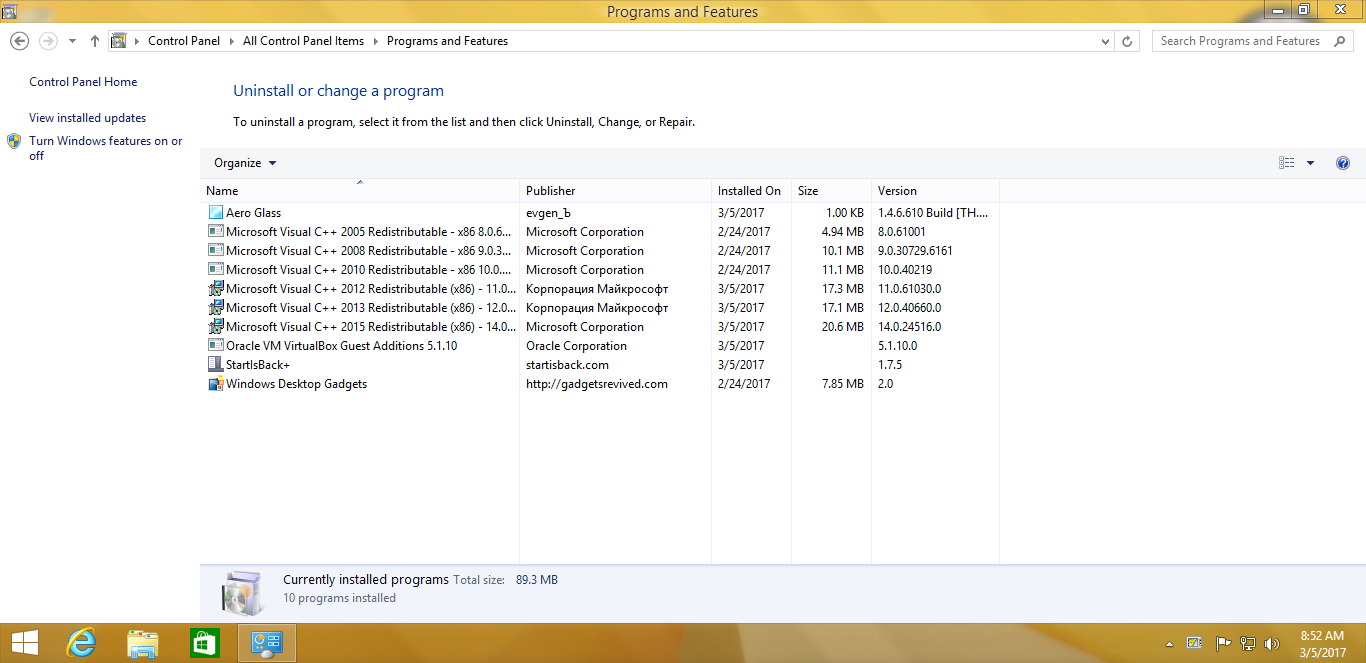The width and height of the screenshot is (1366, 663).
Task: Click publisher http://gadgetsrevived.com
Action: click(597, 384)
